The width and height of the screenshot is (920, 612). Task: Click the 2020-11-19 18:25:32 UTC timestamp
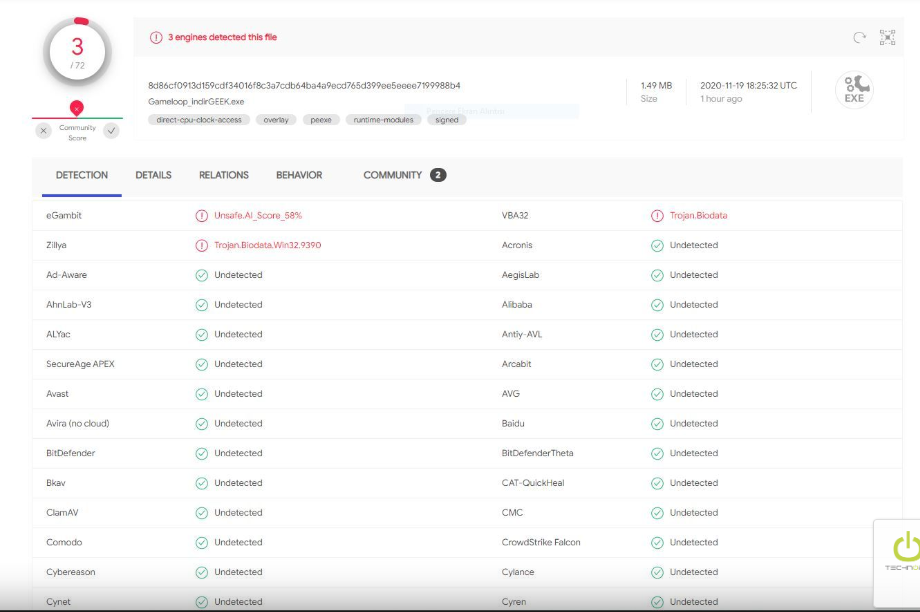(748, 86)
